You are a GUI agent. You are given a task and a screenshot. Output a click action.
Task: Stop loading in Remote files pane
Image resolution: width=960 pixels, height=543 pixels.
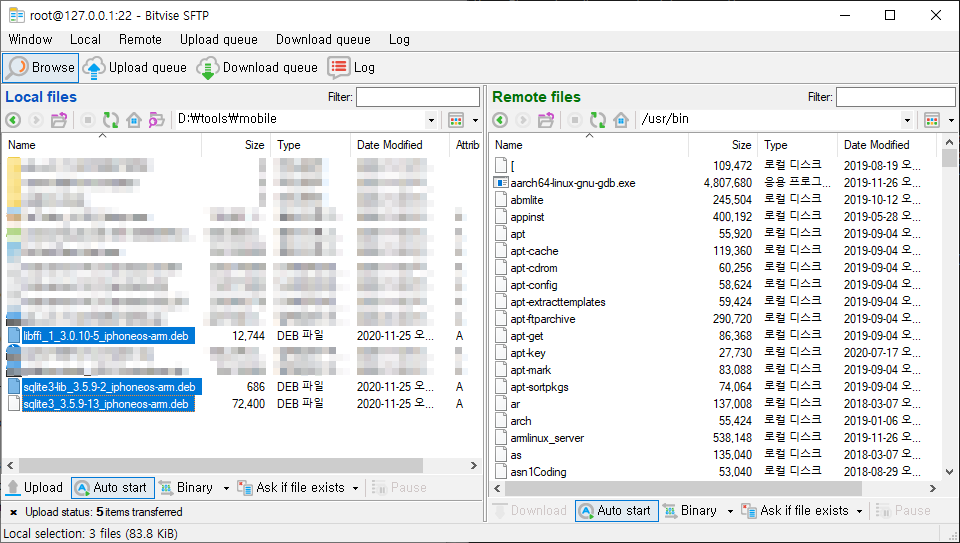coord(574,119)
